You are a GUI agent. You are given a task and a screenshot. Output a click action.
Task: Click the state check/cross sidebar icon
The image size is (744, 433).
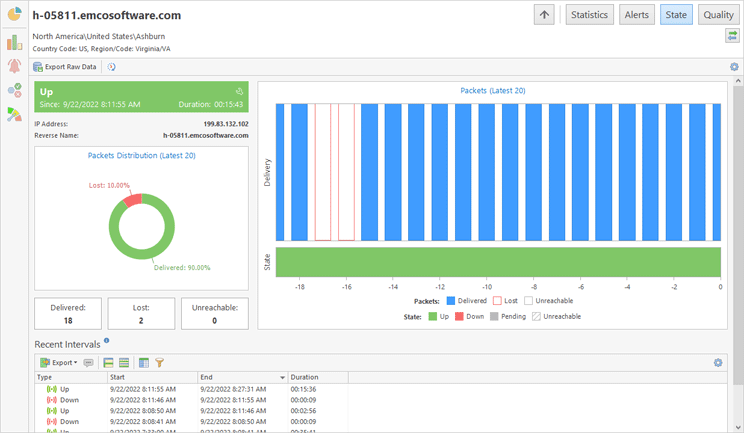tap(14, 91)
